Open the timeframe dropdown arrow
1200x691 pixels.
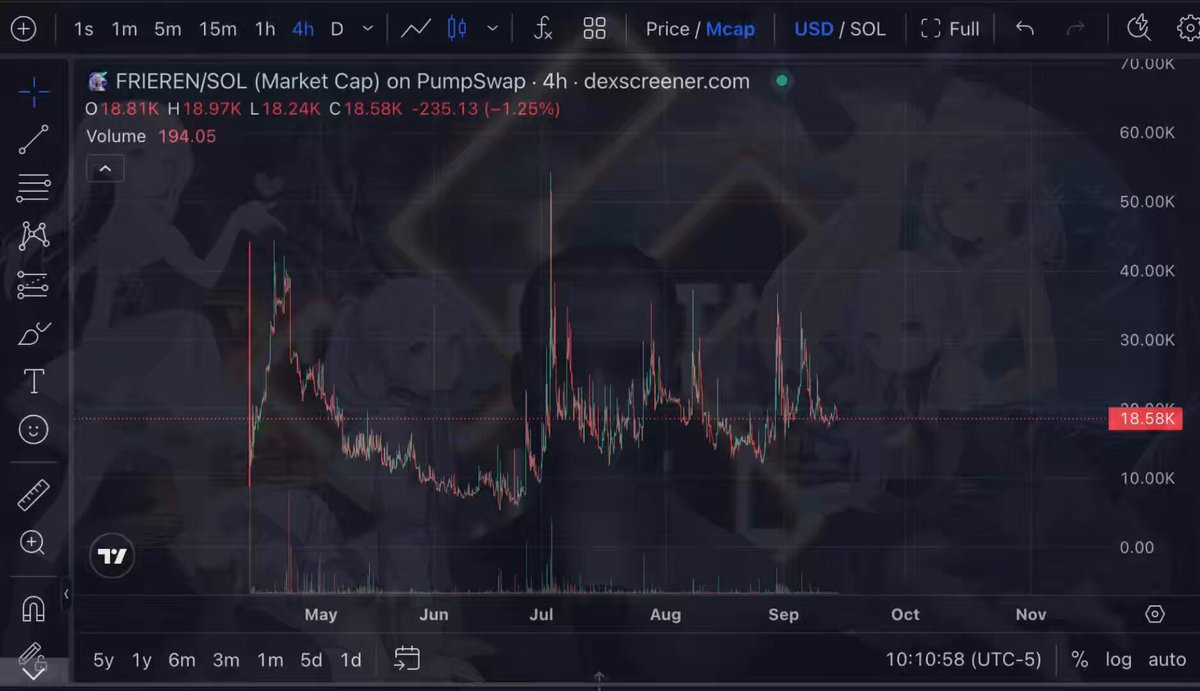coord(369,29)
